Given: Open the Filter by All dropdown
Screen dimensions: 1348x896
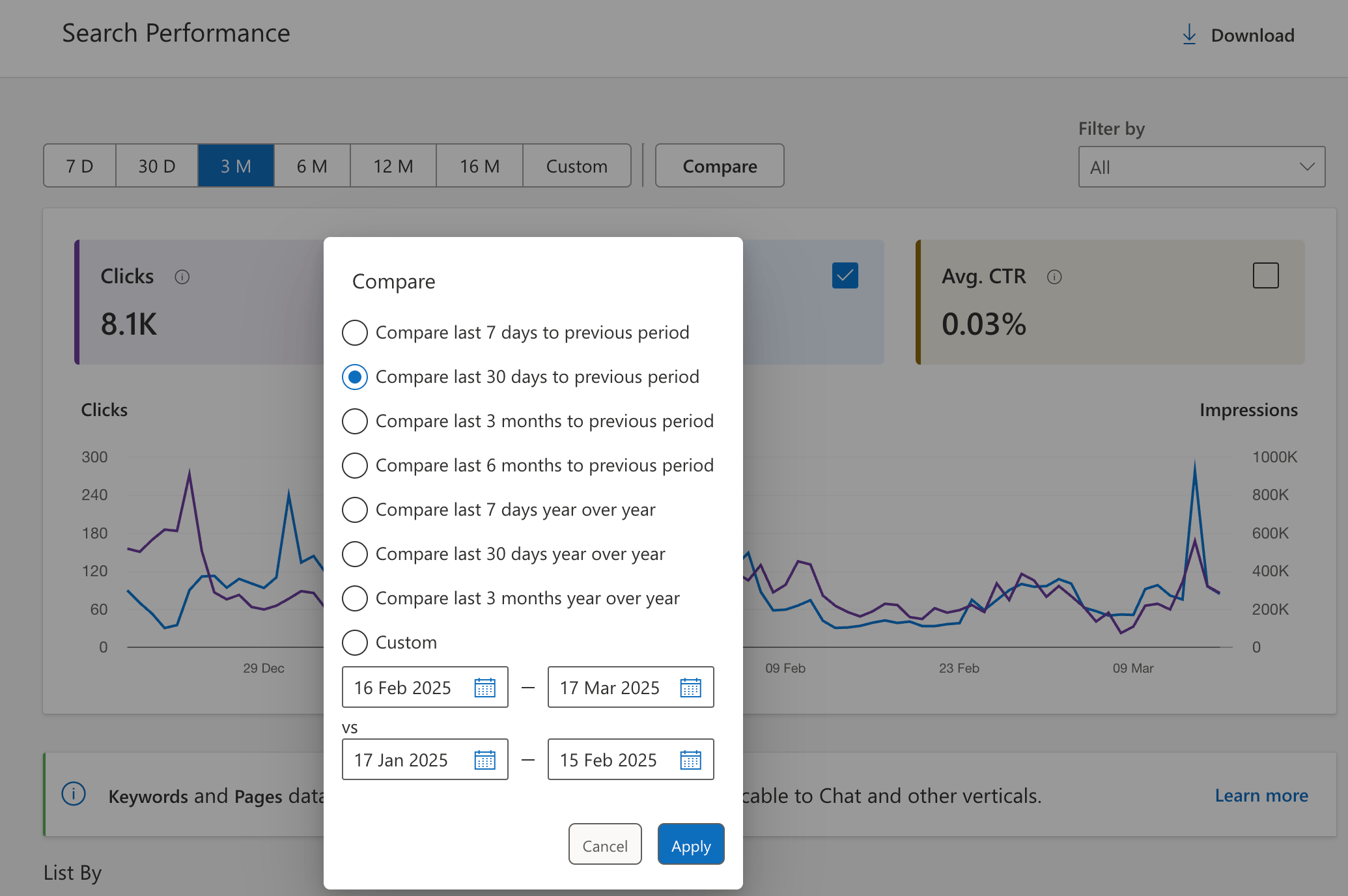Looking at the screenshot, I should coord(1201,167).
